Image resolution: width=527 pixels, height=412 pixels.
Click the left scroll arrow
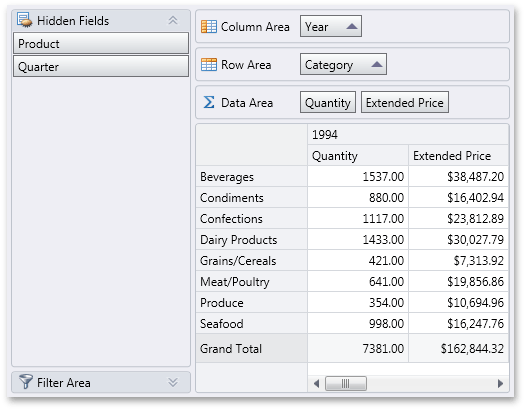point(316,383)
